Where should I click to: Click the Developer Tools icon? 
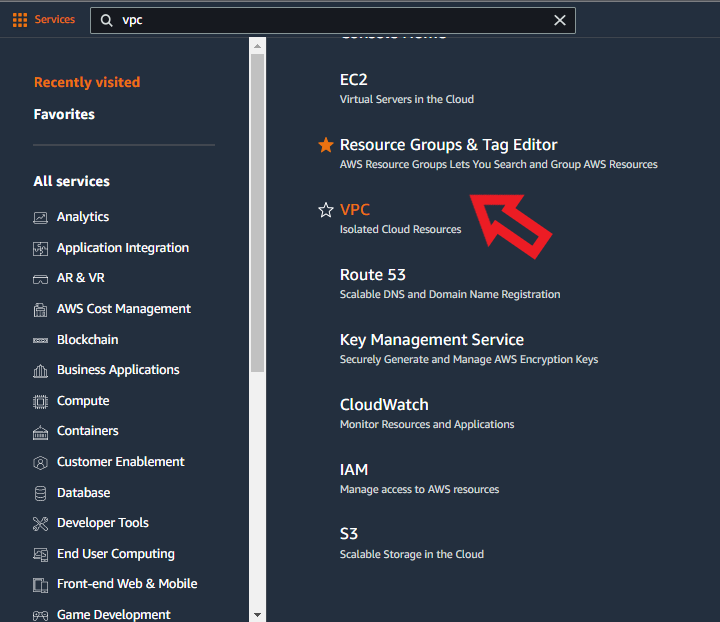coord(41,523)
